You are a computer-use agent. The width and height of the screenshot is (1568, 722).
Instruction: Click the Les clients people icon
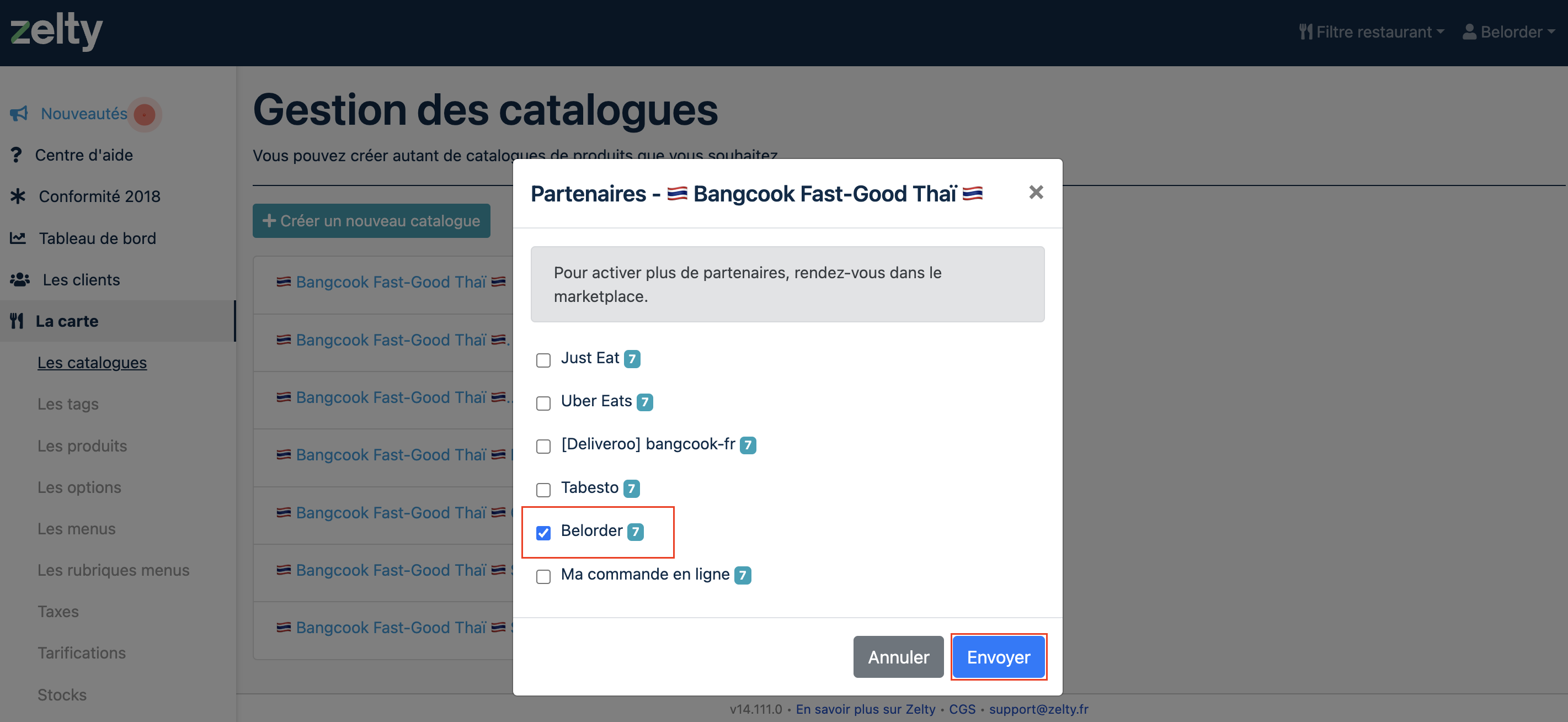(x=20, y=279)
